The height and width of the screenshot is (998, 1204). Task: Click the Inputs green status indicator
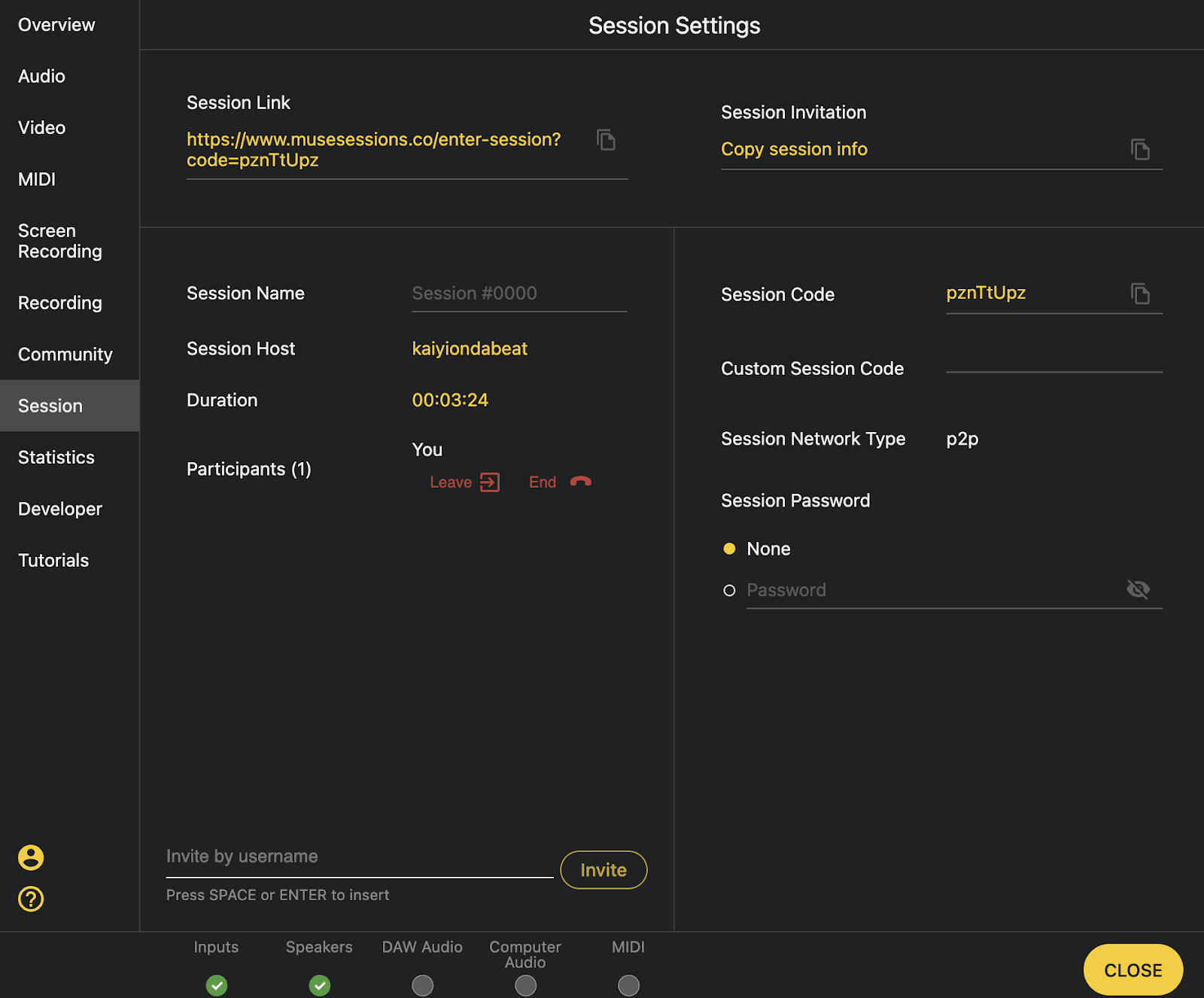pyautogui.click(x=217, y=985)
